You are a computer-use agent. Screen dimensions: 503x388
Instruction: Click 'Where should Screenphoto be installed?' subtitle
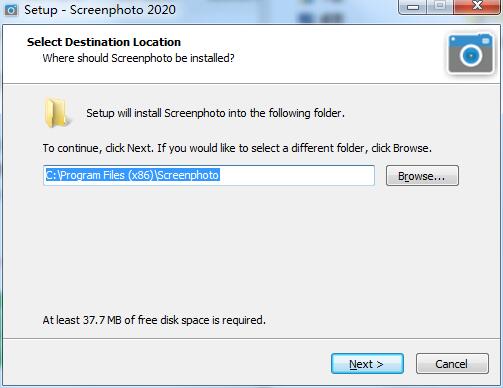[x=138, y=58]
